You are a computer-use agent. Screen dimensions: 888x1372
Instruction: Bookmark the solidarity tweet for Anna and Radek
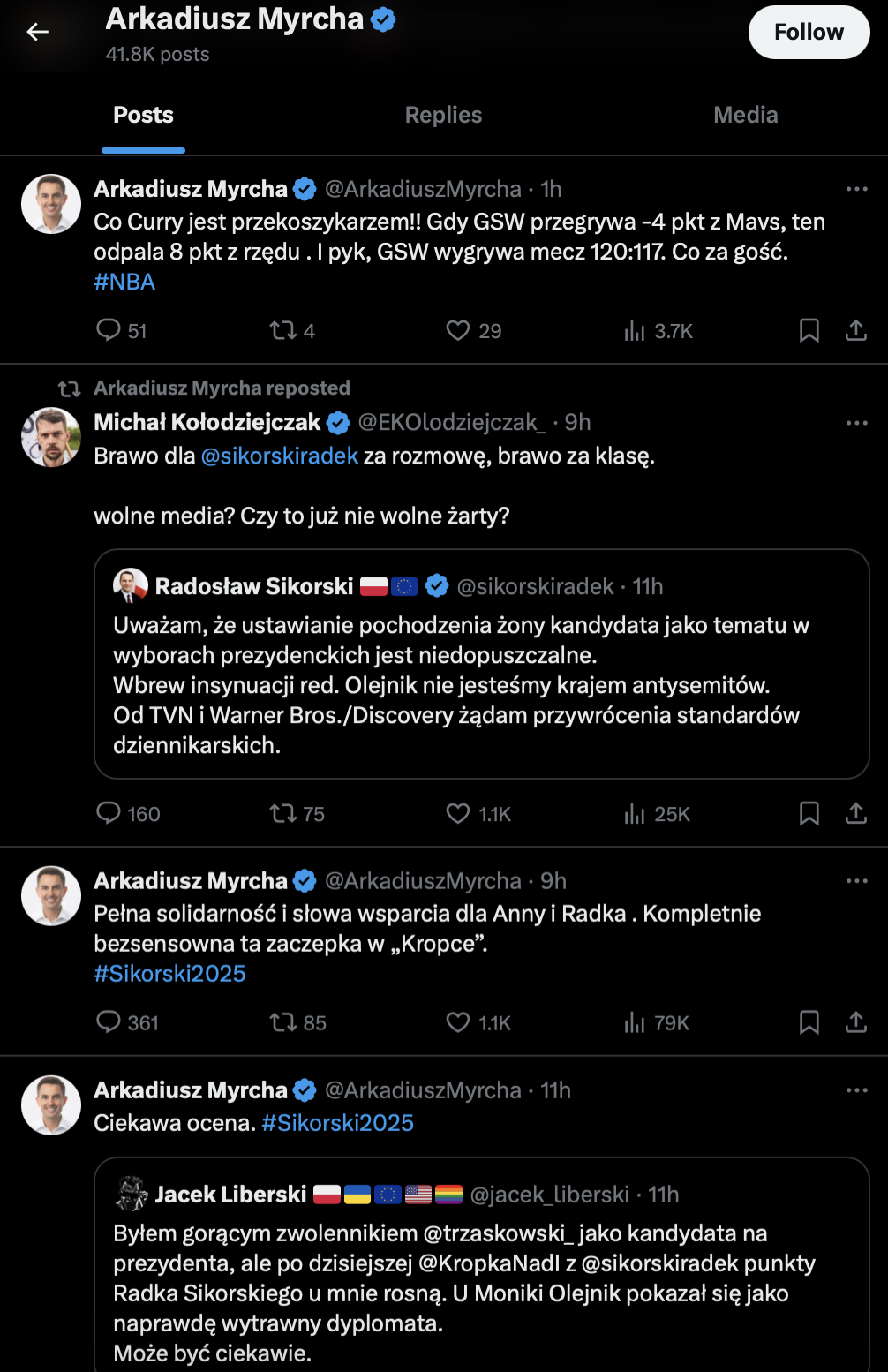(x=809, y=1022)
